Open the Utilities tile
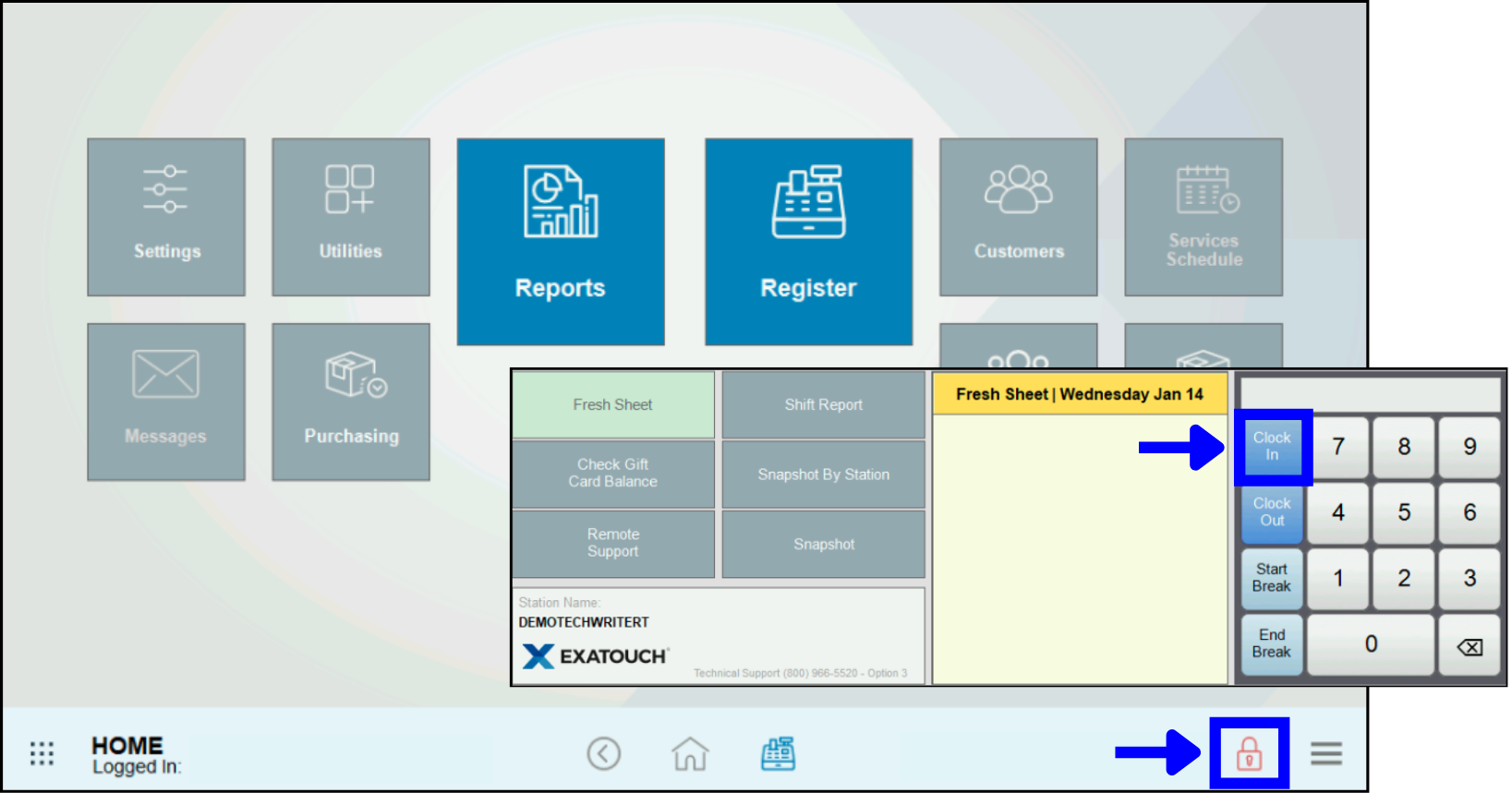Screen dimensions: 1512x793 pyautogui.click(x=350, y=217)
